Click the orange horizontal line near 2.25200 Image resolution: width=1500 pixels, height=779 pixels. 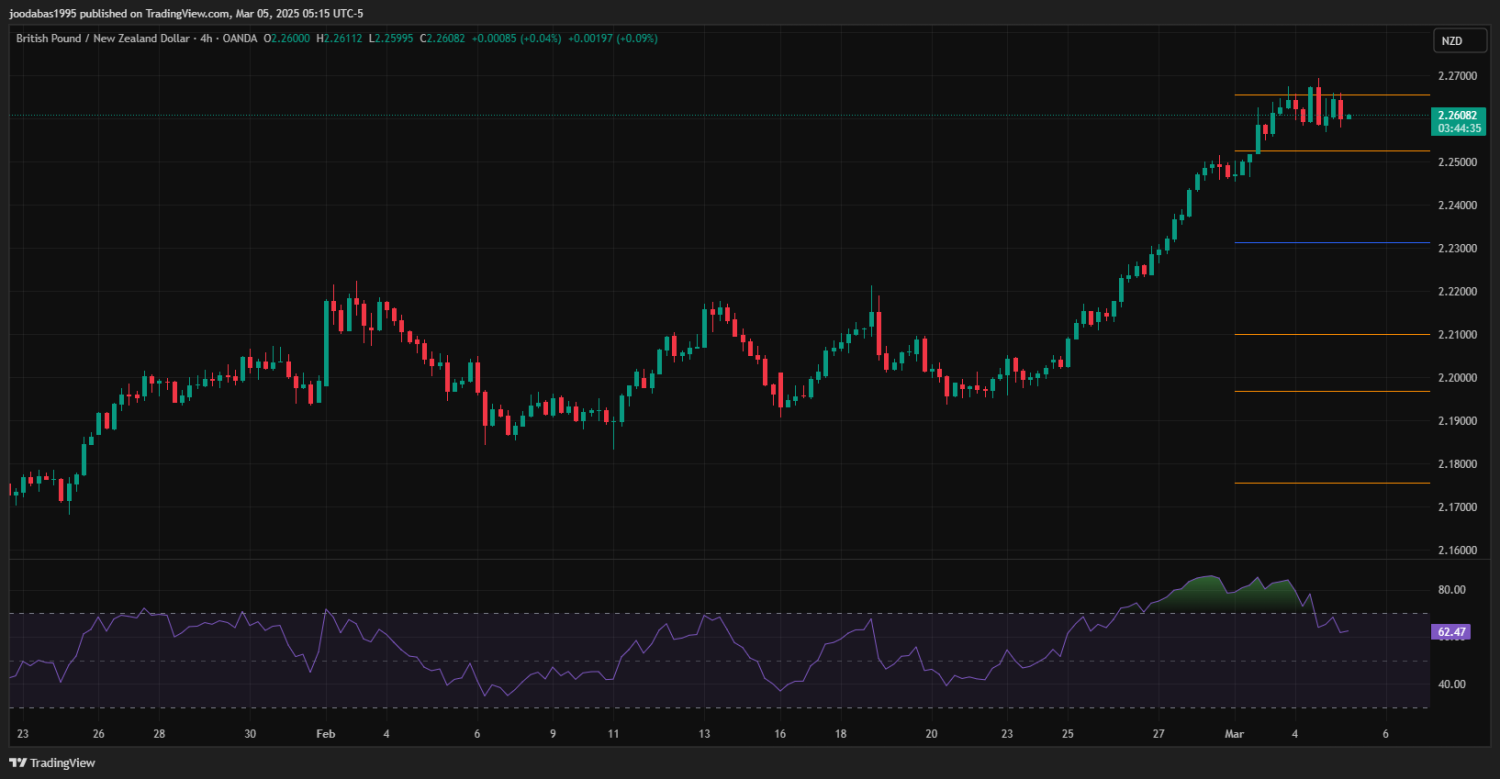pos(1332,151)
